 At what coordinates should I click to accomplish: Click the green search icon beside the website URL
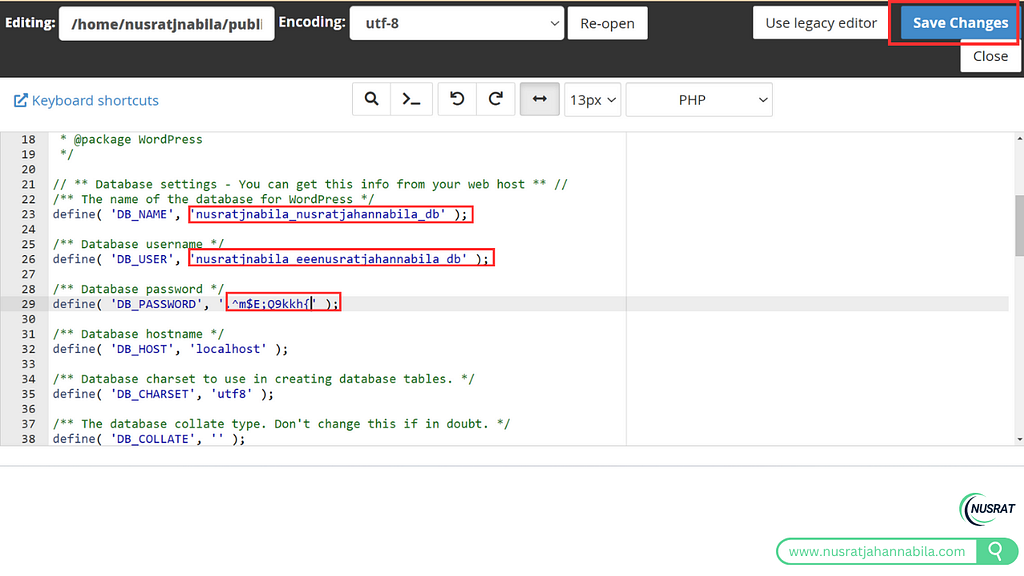(997, 551)
